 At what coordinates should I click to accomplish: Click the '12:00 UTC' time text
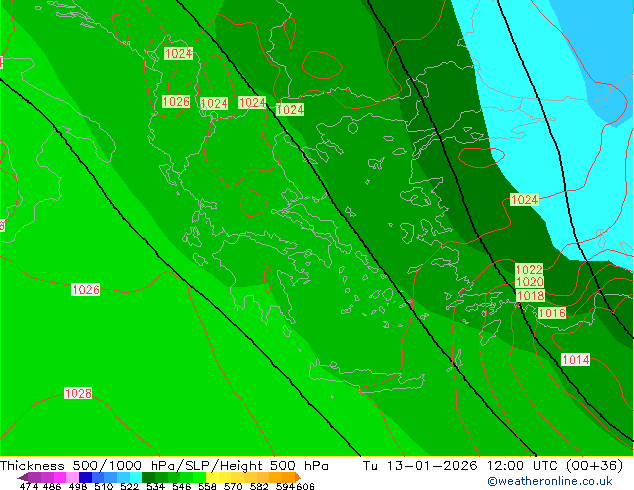click(522, 466)
